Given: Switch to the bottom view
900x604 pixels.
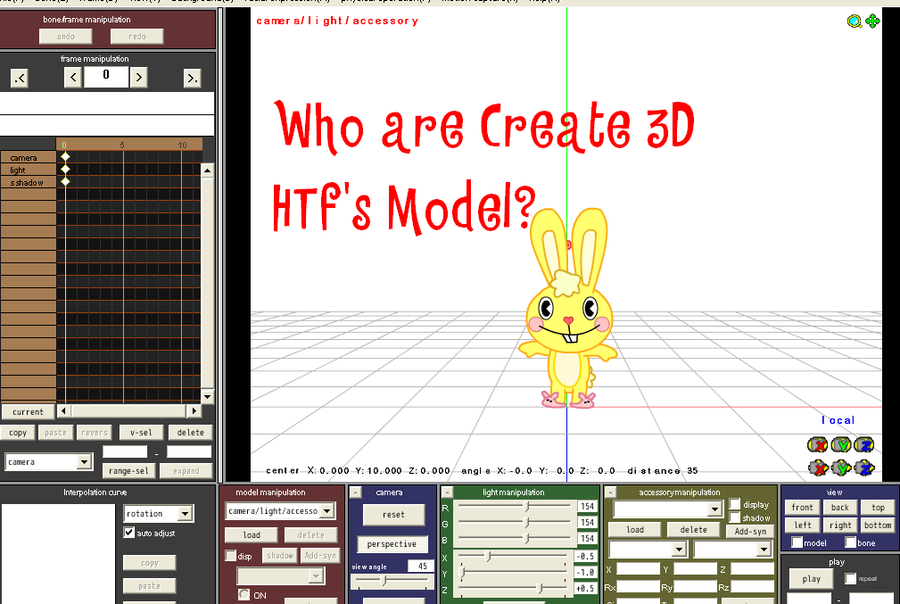Looking at the screenshot, I should pyautogui.click(x=878, y=525).
